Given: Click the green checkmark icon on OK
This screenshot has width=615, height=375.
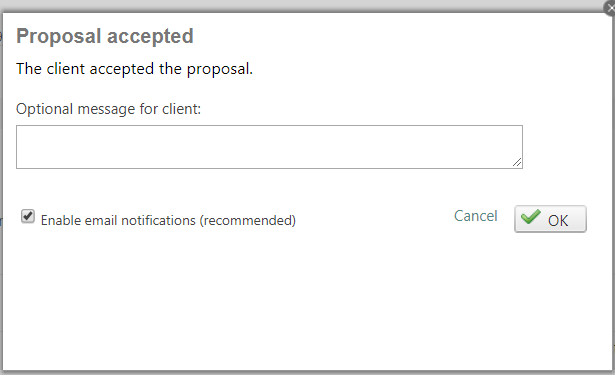Looking at the screenshot, I should [x=531, y=217].
